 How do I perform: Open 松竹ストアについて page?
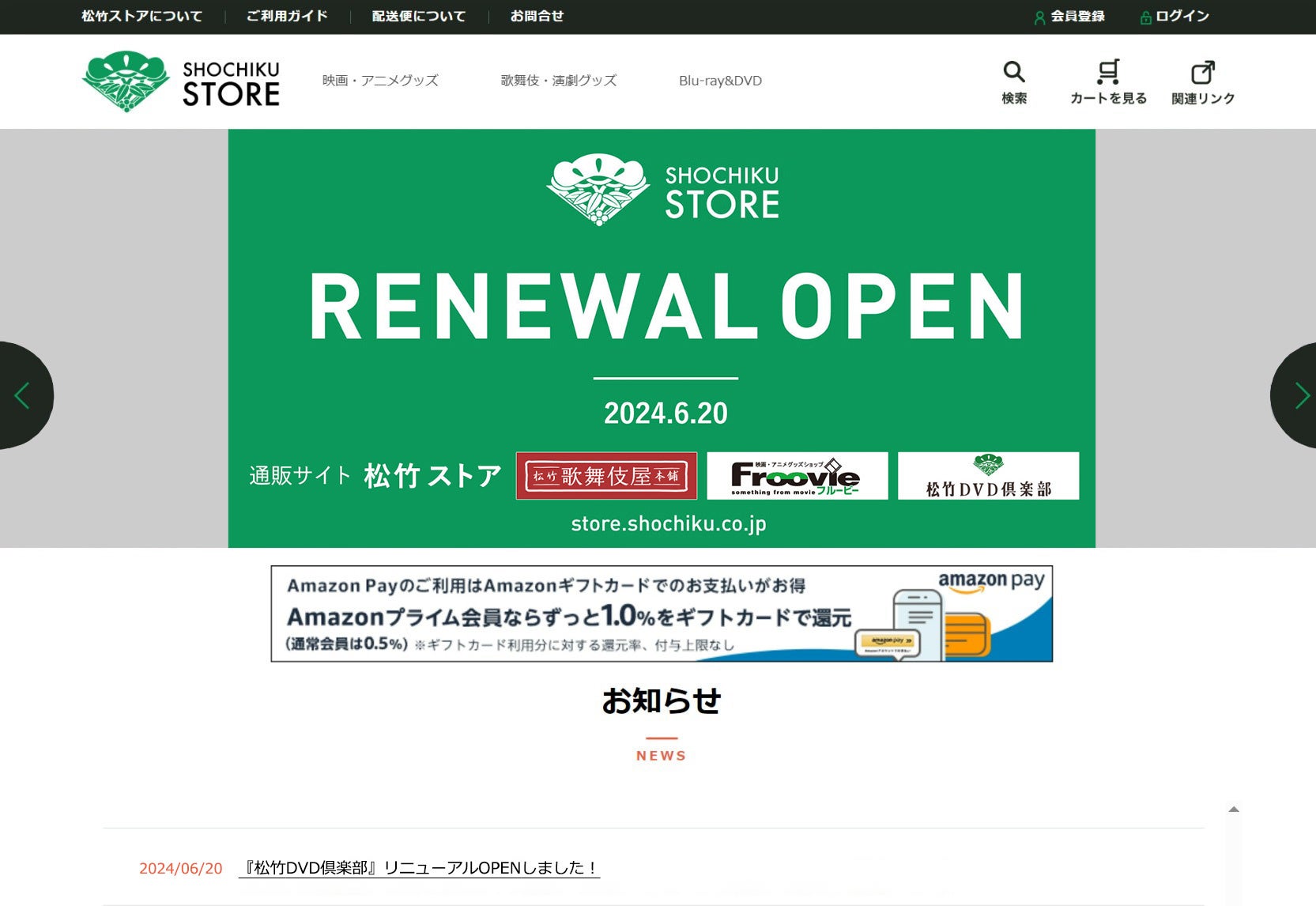[x=142, y=16]
